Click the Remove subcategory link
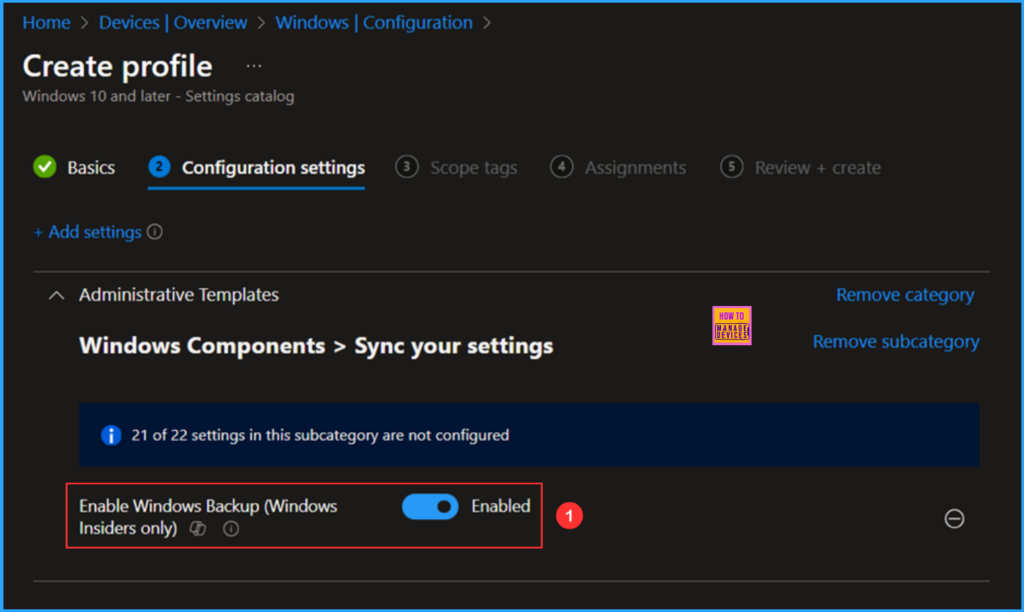This screenshot has width=1024, height=612. click(x=896, y=342)
